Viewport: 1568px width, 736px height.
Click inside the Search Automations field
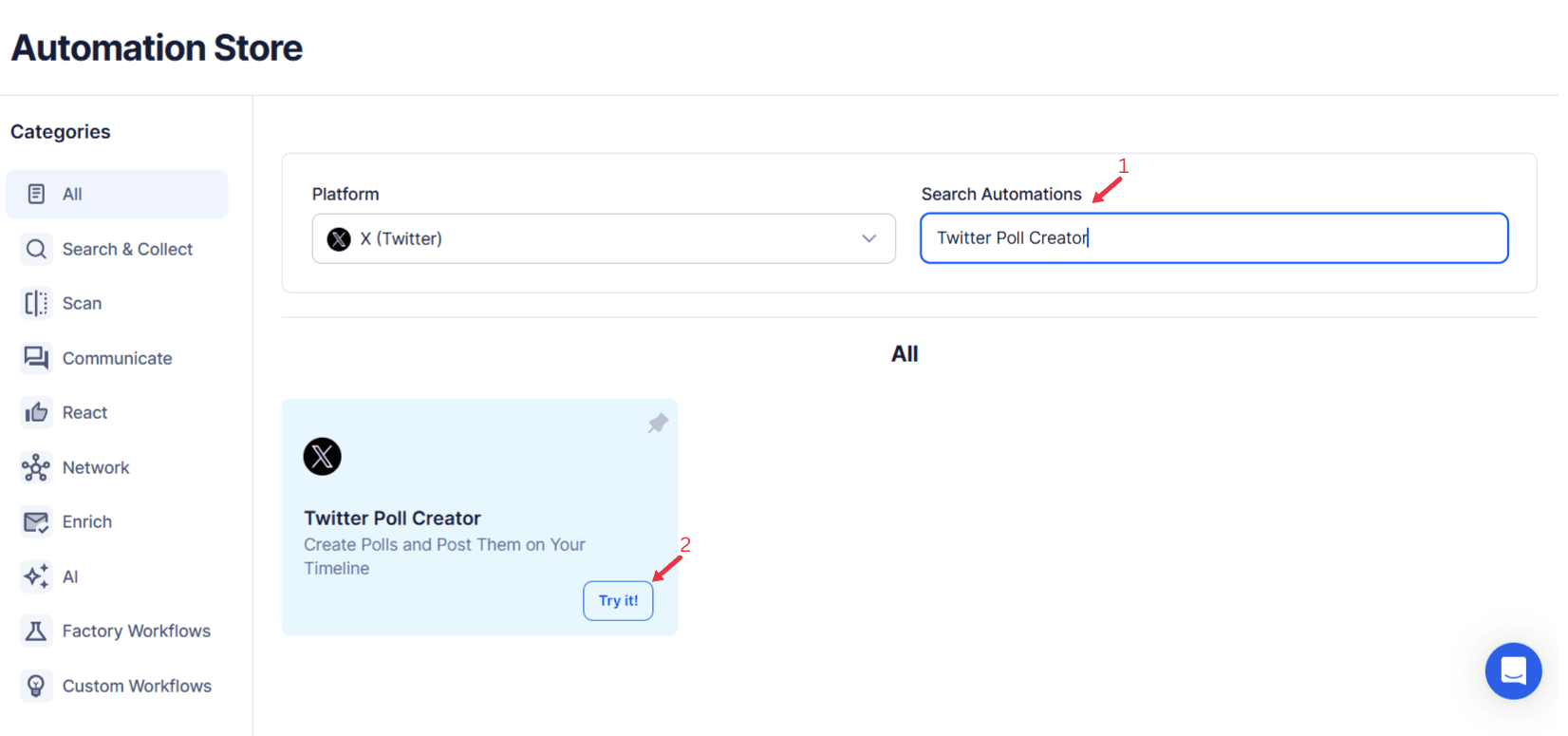pos(1213,238)
